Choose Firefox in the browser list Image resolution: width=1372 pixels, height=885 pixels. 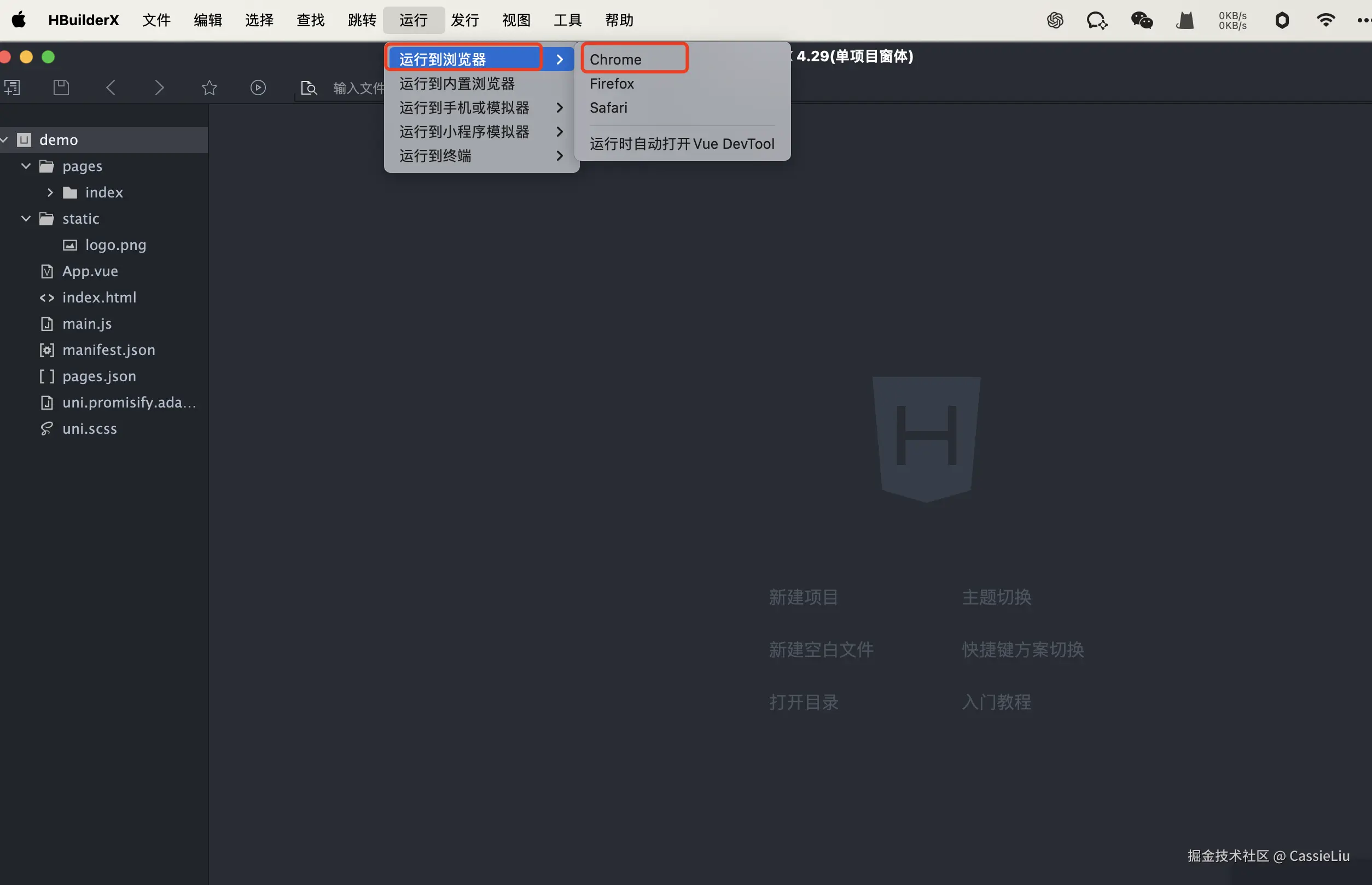click(x=612, y=83)
